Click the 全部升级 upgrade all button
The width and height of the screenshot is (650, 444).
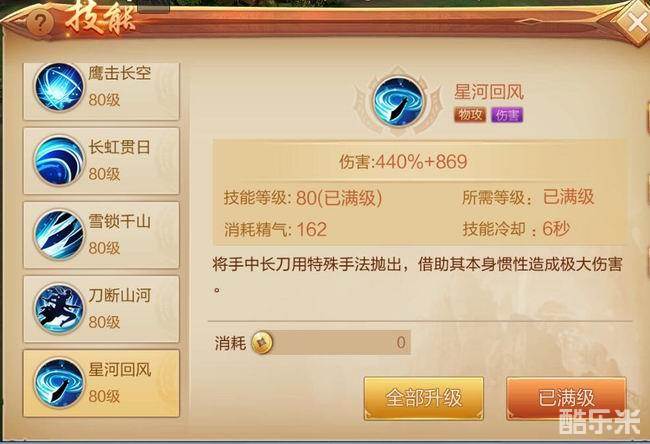[x=424, y=398]
